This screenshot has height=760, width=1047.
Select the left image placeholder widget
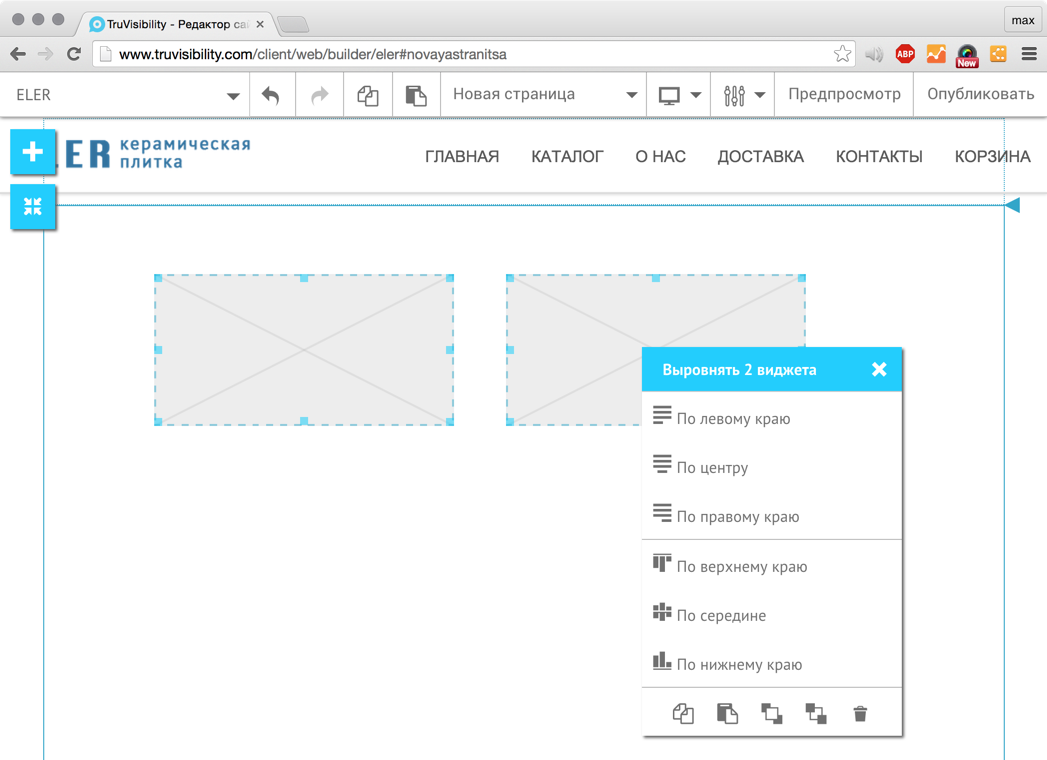pos(304,350)
